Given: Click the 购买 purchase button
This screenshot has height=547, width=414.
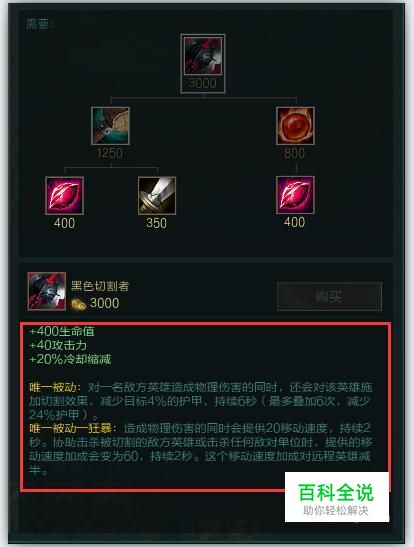Looking at the screenshot, I should pyautogui.click(x=329, y=297).
